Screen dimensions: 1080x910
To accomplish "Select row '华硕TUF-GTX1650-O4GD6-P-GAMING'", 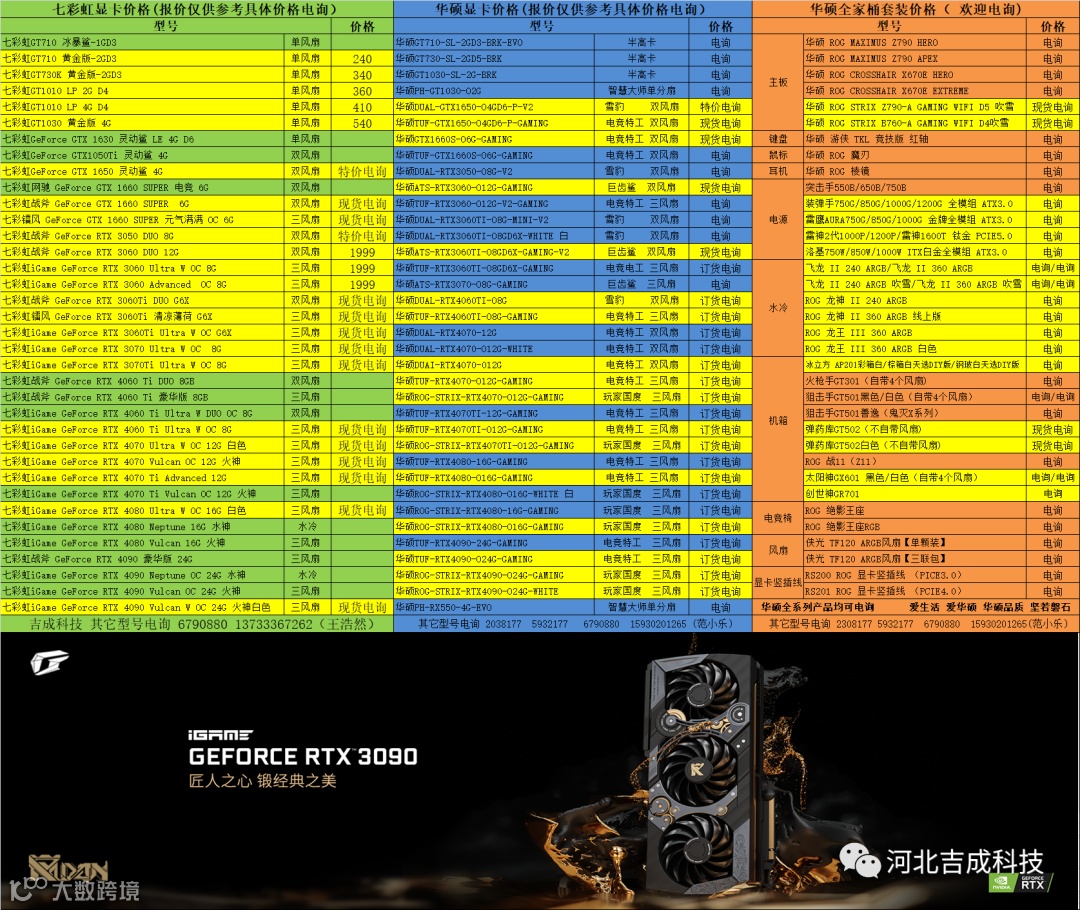I will coord(572,123).
